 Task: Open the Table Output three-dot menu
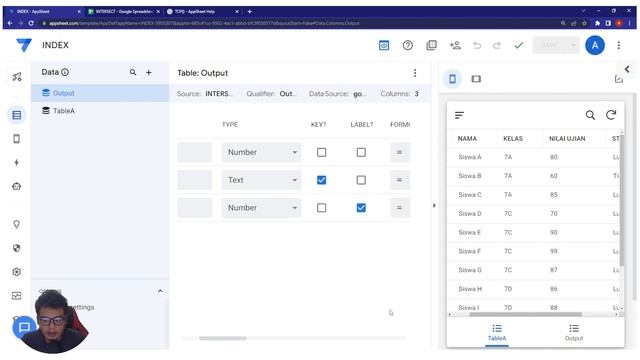pos(415,73)
